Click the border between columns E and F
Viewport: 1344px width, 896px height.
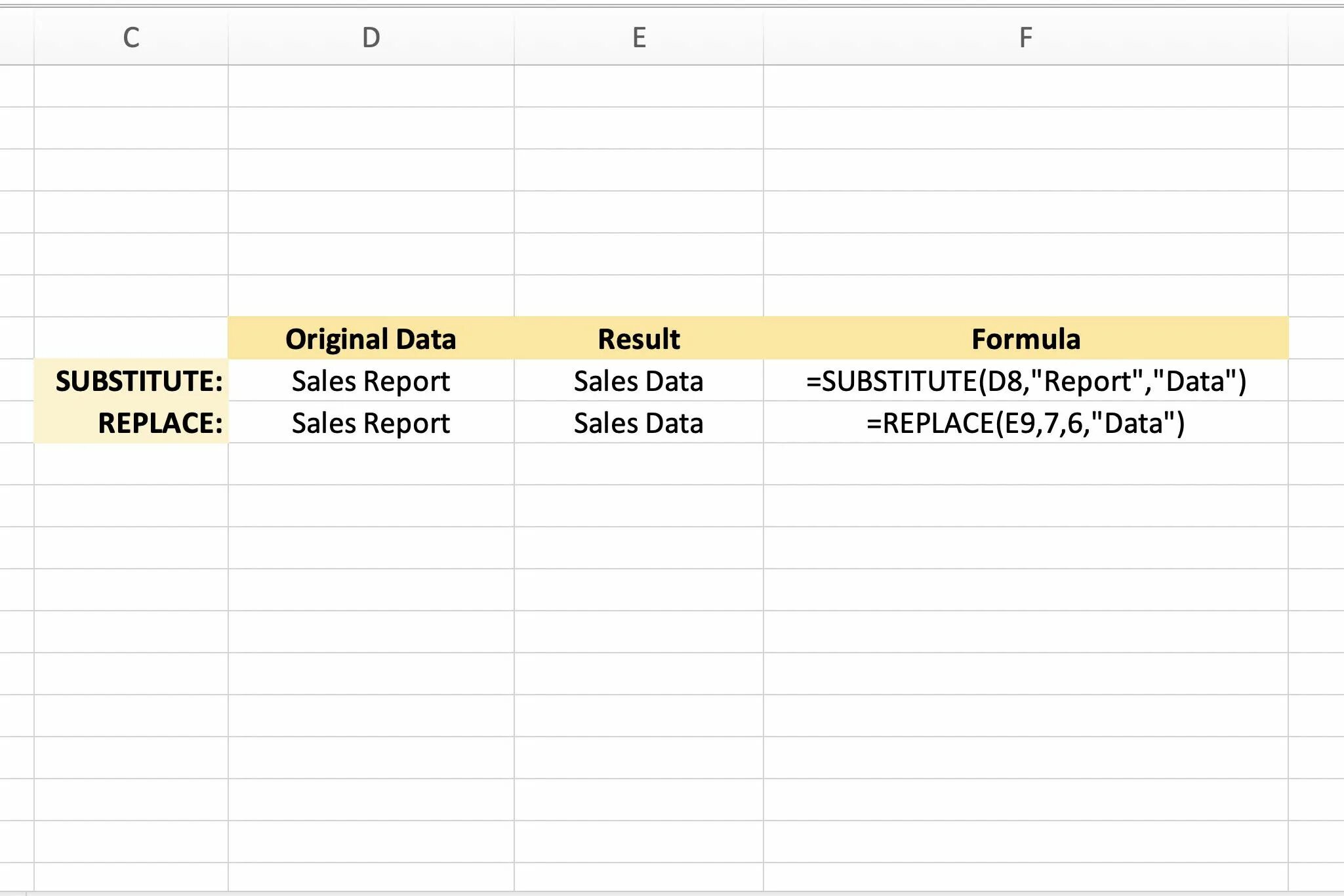click(764, 37)
